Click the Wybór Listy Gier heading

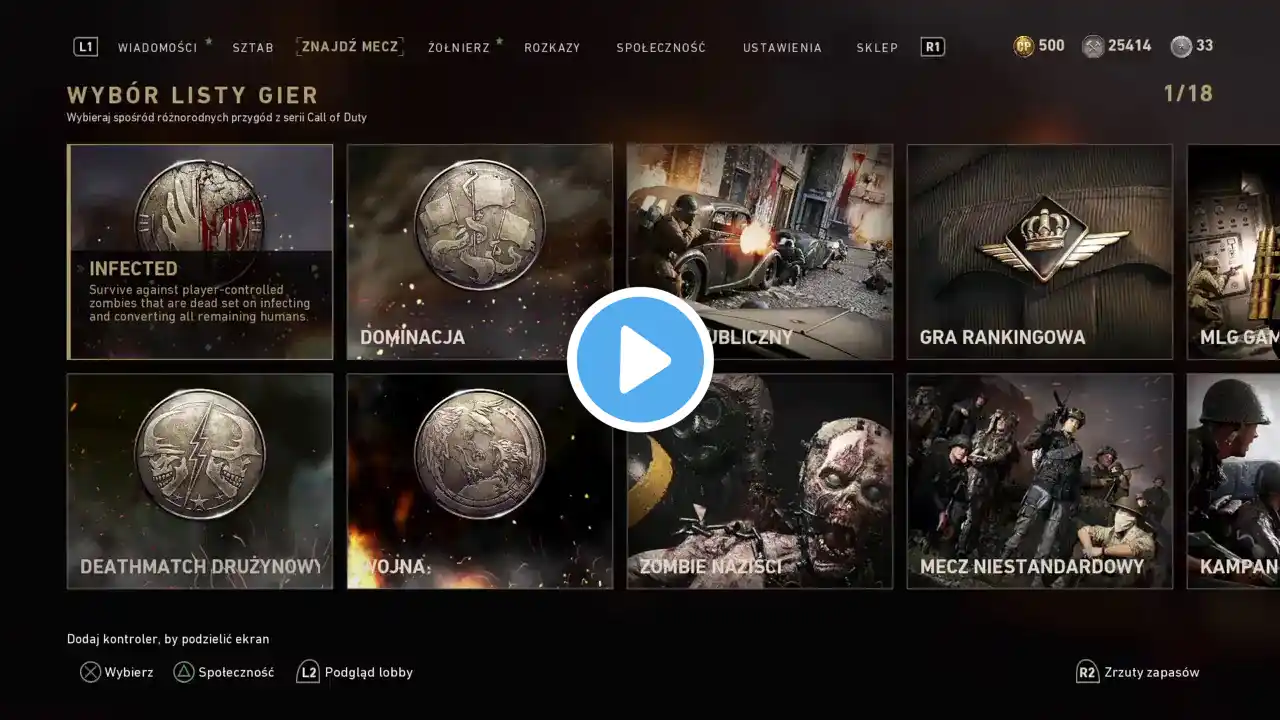click(193, 96)
